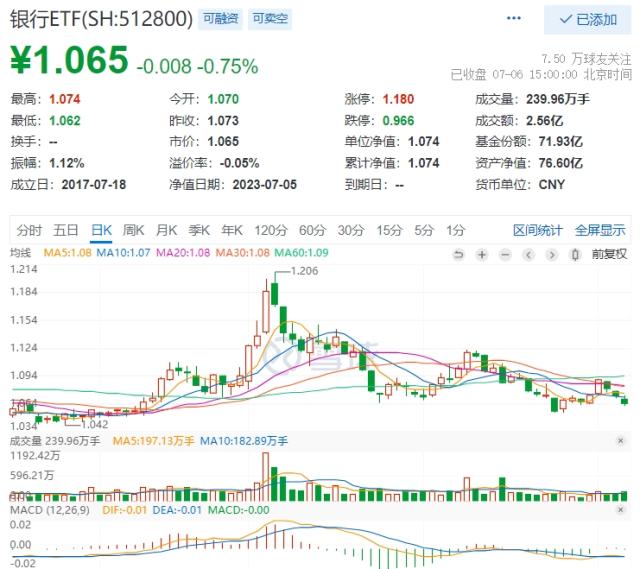Click the 货币单位 value CNY
The image size is (640, 569).
coord(552,184)
